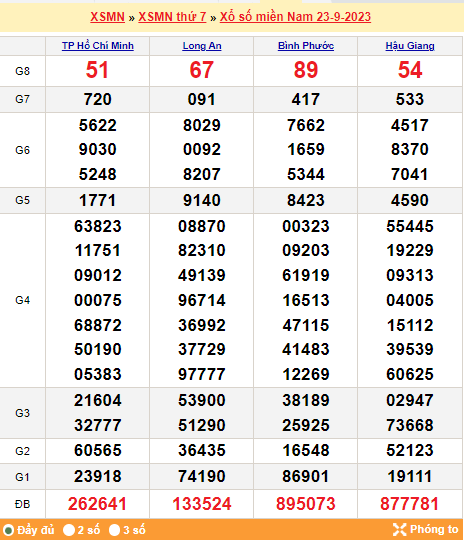Click the G4 row label

(x=23, y=300)
